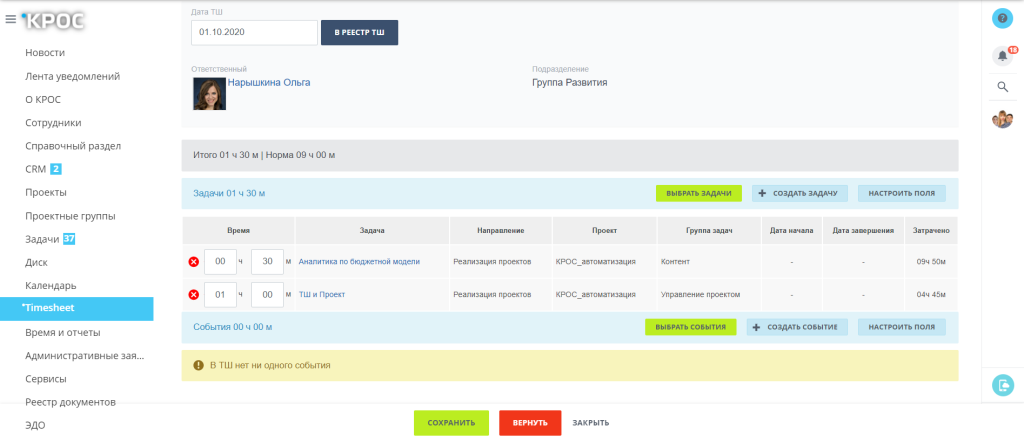This screenshot has height=440, width=1024.
Task: Click the Выбрать события button
Action: (x=690, y=327)
